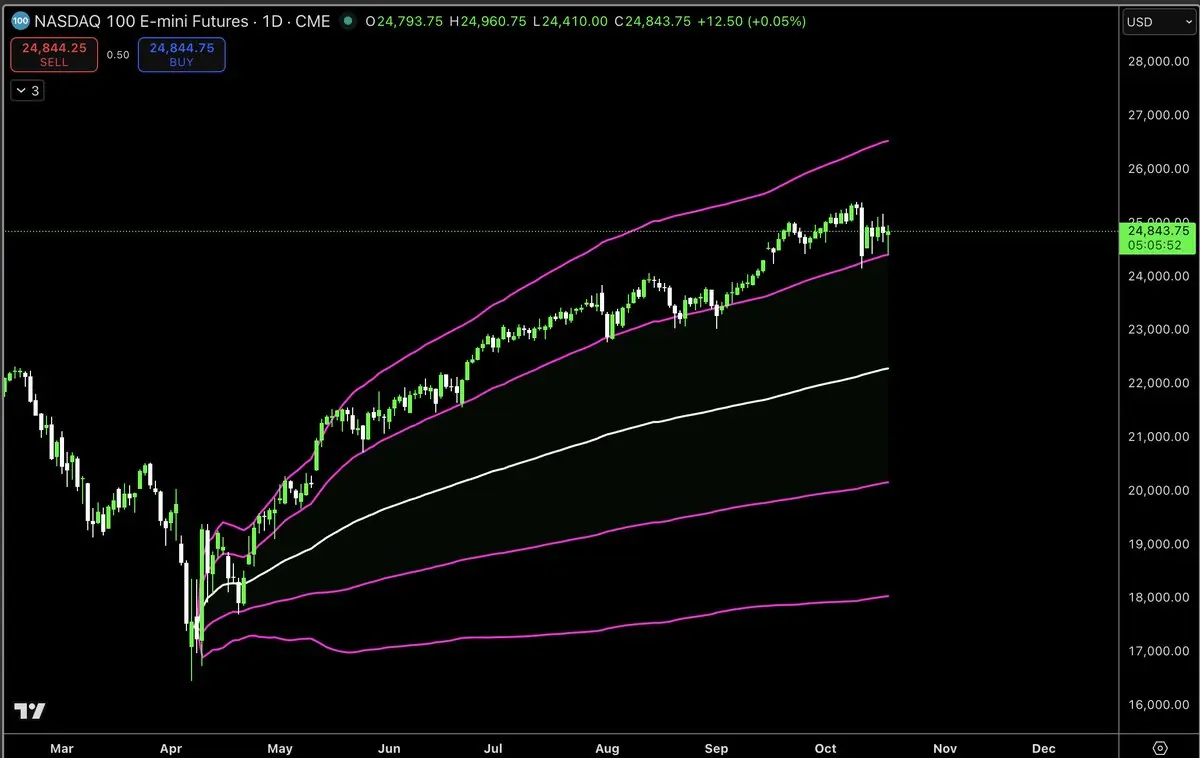Click the red SELL 24,844.25 button

pyautogui.click(x=54, y=54)
